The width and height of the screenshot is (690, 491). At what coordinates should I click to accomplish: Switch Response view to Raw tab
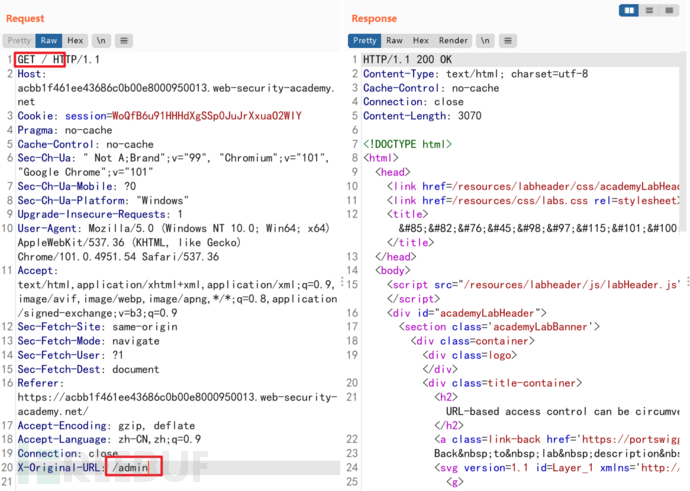tap(394, 41)
